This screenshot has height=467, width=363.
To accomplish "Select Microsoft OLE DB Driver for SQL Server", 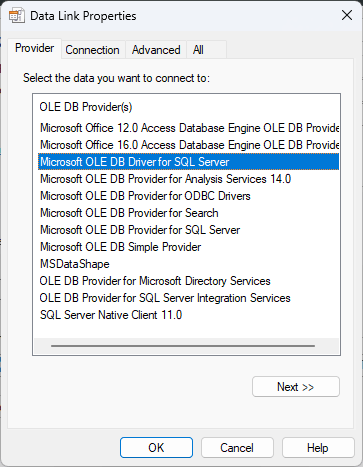I will click(x=189, y=162).
